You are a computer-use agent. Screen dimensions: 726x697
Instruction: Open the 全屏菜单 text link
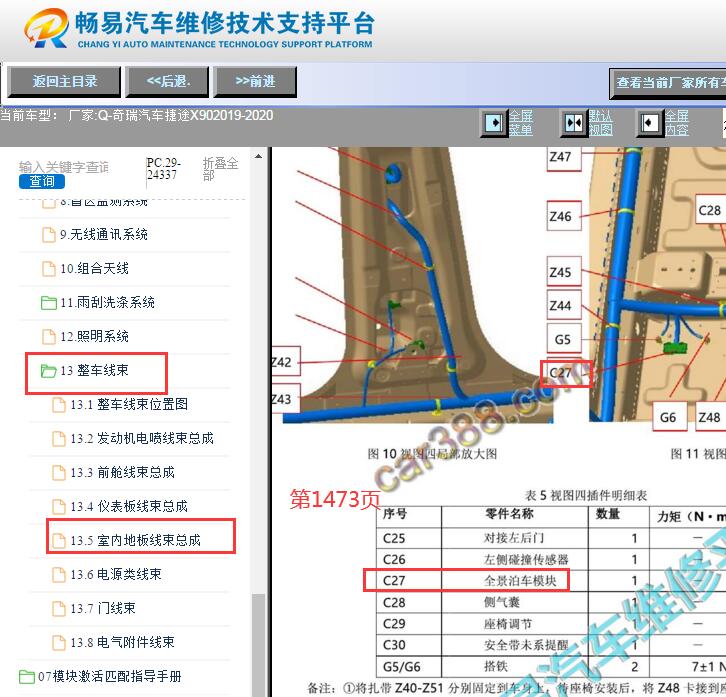click(x=520, y=123)
